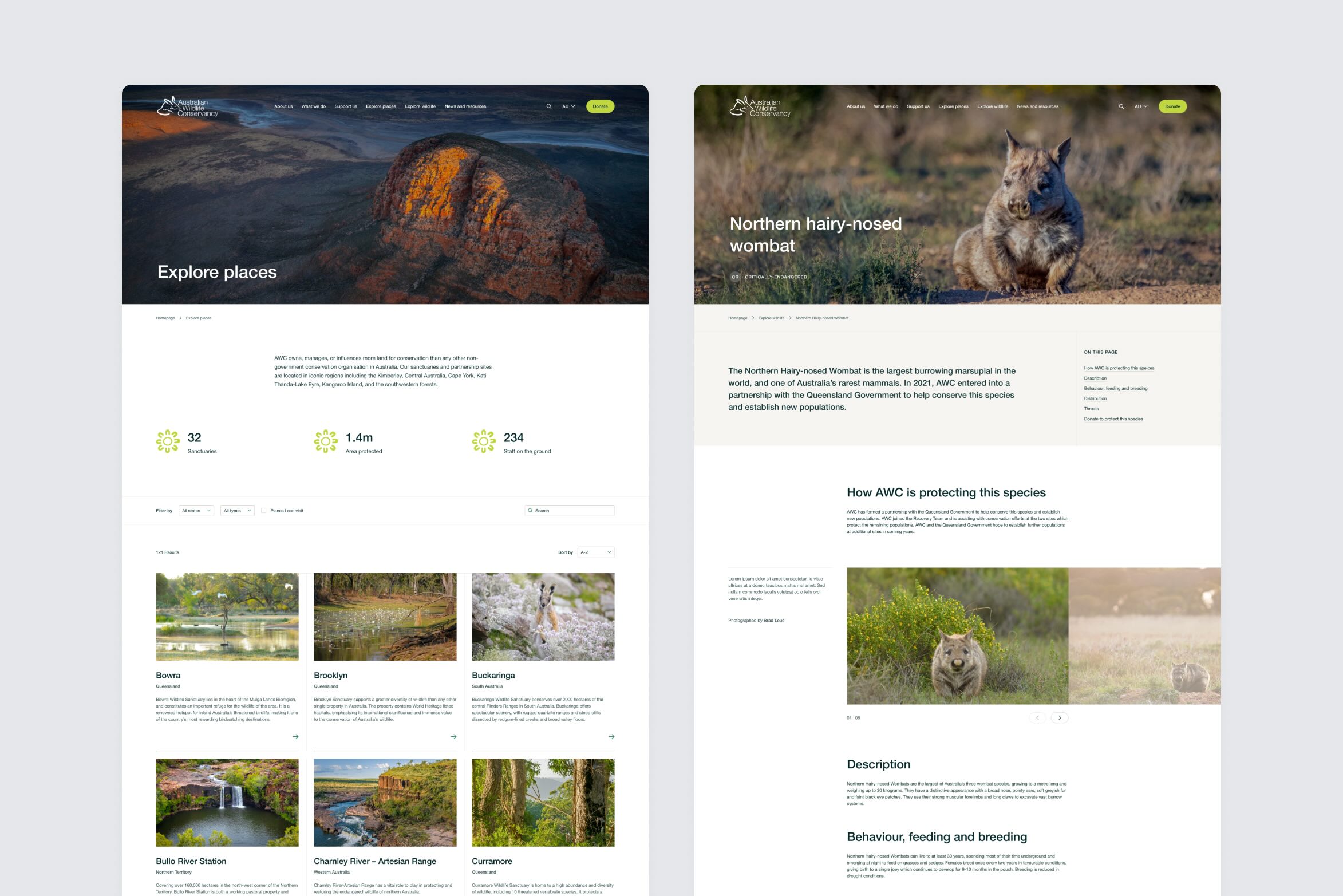Screen dimensions: 1343x896
Task: Open Explore places menu on wombat page
Action: tap(953, 106)
